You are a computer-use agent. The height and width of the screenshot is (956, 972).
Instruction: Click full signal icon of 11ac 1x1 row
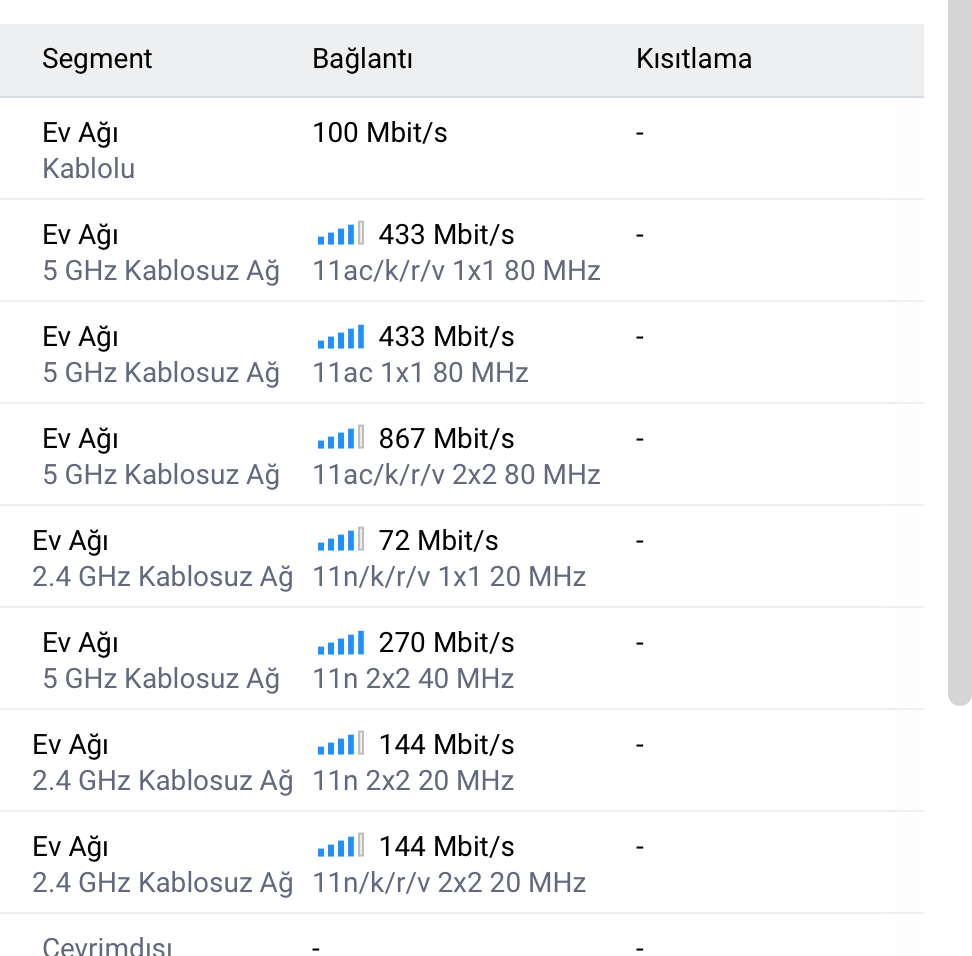pos(340,336)
